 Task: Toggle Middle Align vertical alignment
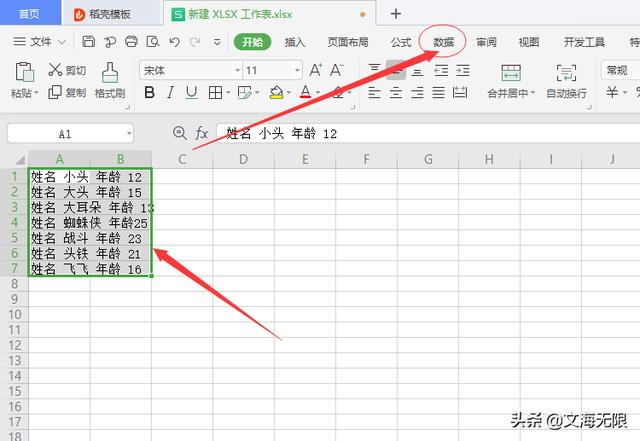pos(396,70)
